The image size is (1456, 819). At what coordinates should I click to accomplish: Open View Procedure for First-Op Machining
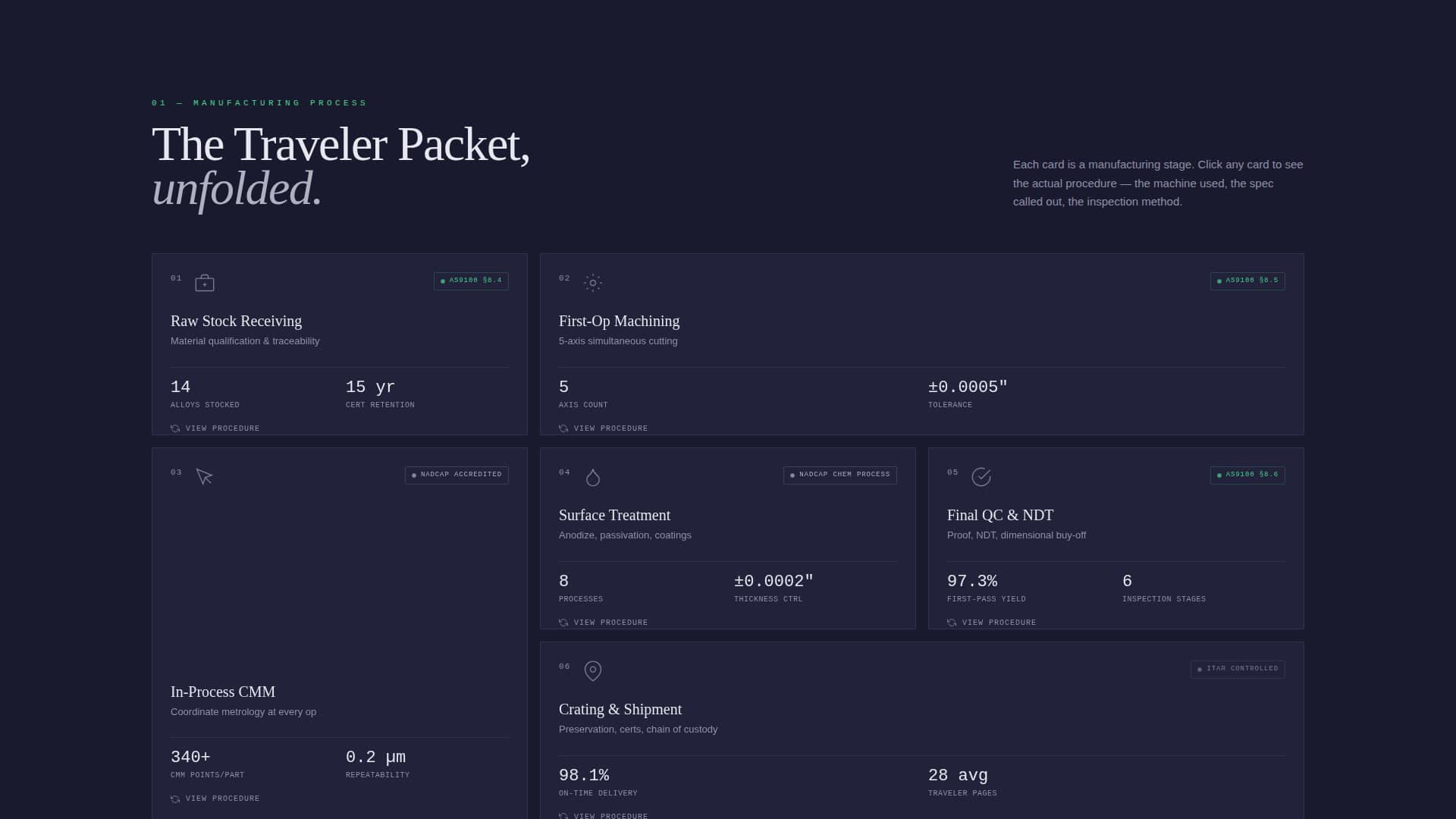click(610, 428)
